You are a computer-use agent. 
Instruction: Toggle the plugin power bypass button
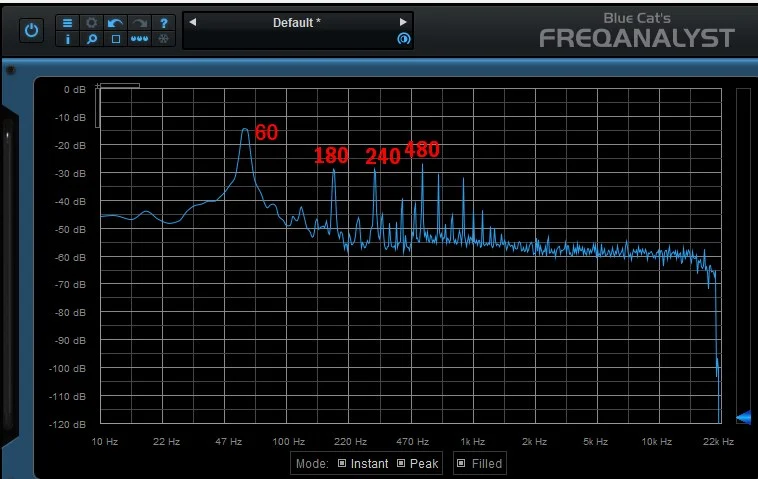tap(31, 31)
